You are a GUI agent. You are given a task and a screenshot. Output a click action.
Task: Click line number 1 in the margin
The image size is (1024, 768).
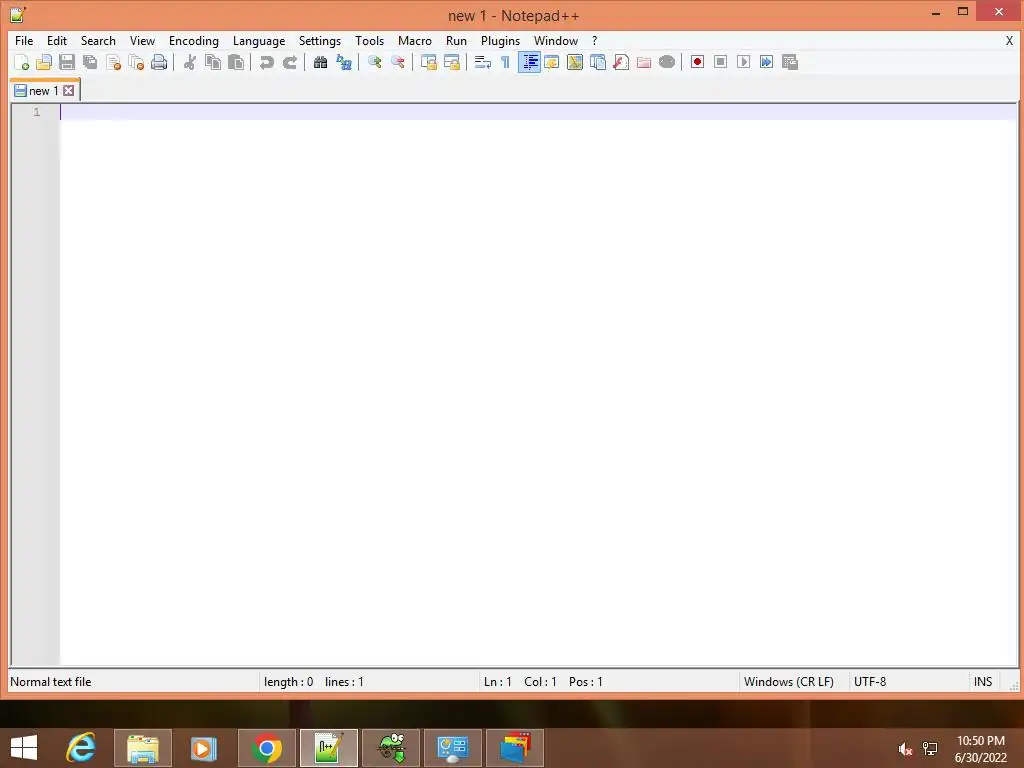click(x=37, y=112)
